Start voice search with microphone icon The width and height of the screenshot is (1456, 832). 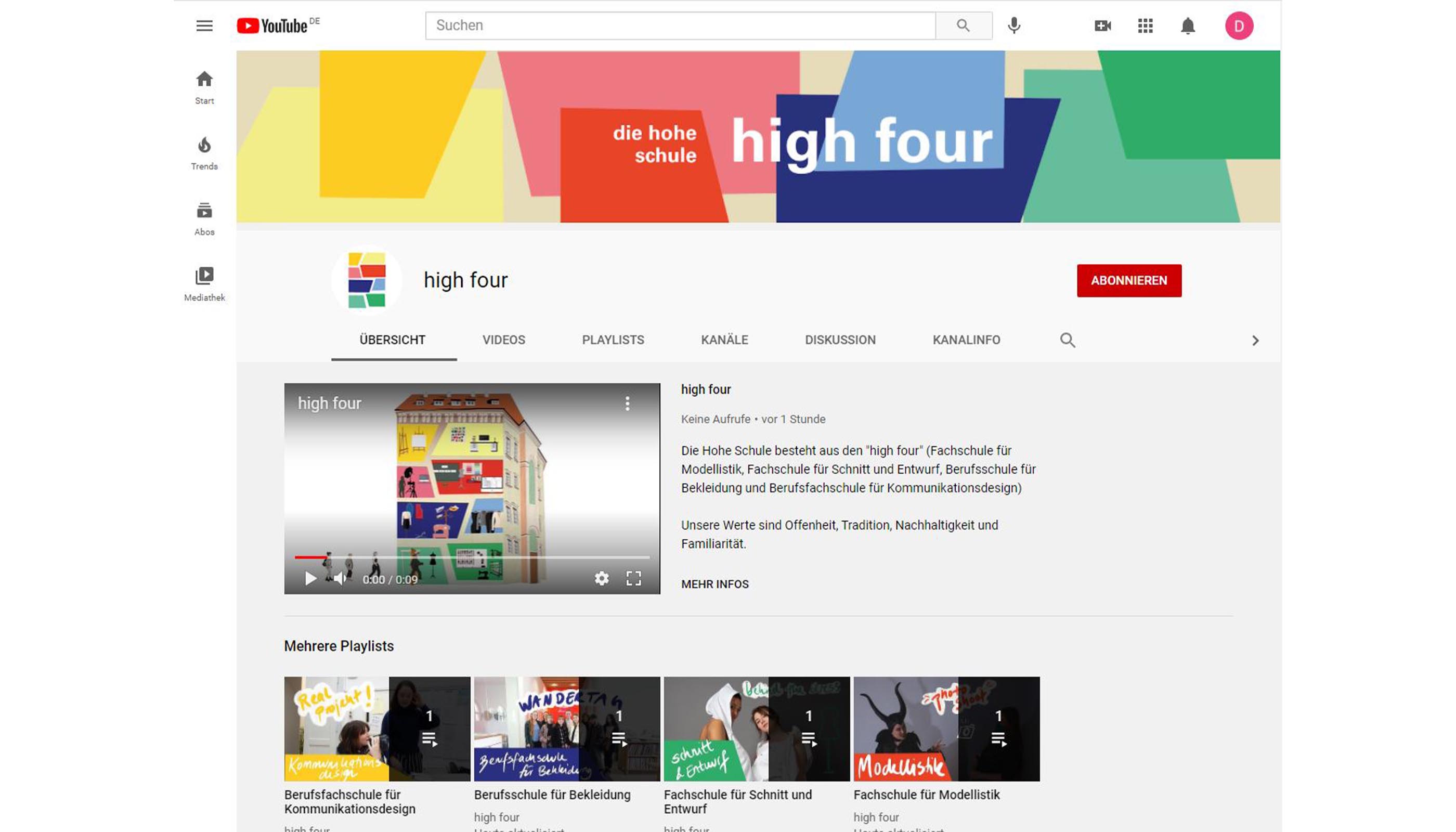click(1013, 25)
